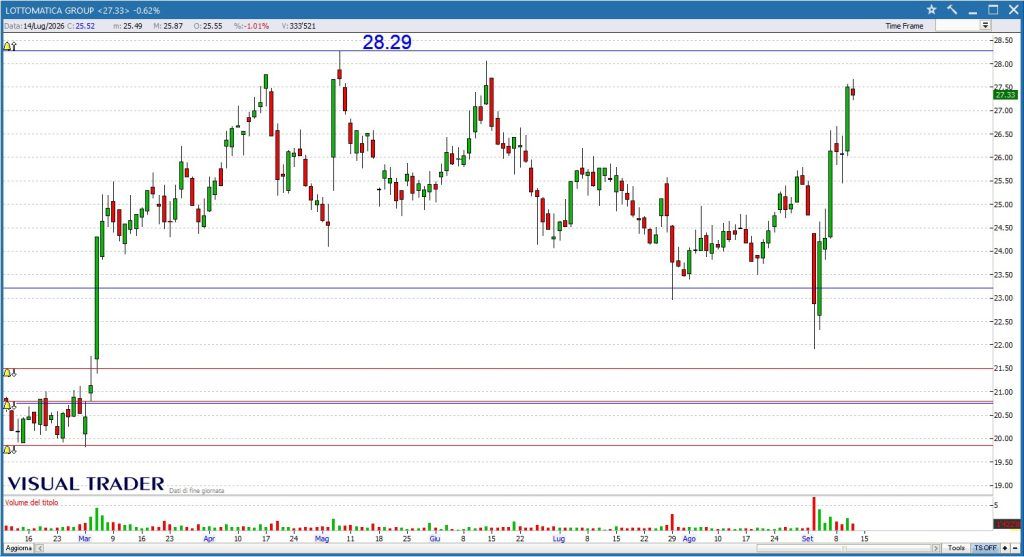Click the 'Volume del titolo' label
The image size is (1024, 557).
click(32, 502)
